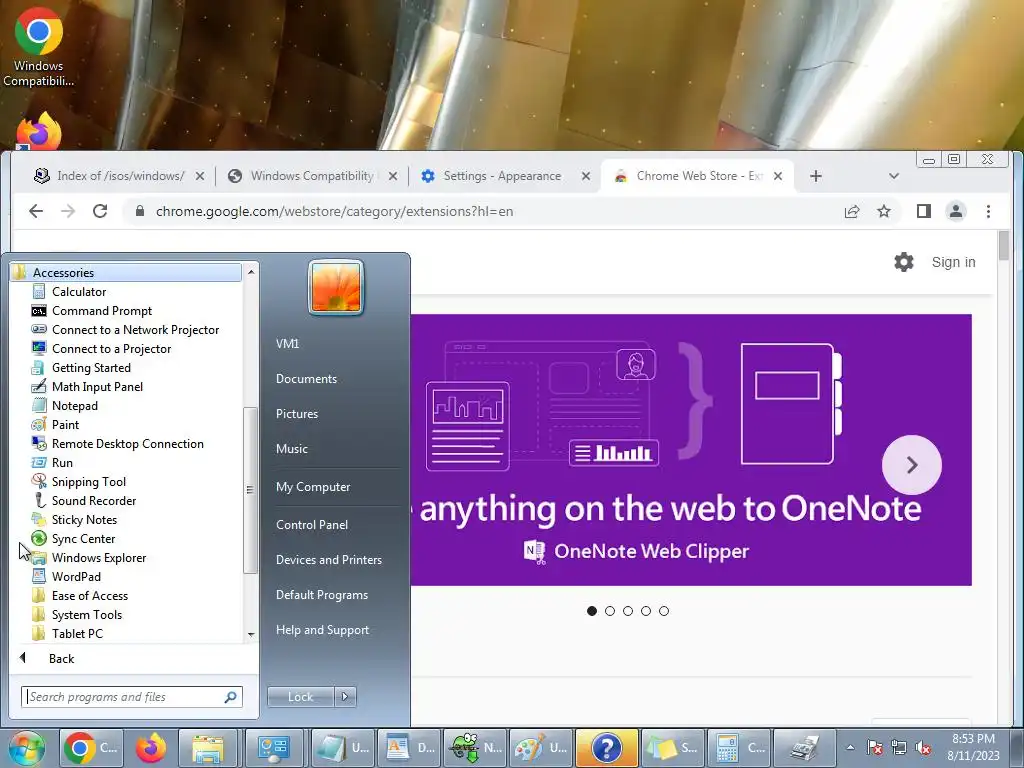Select fourth carousel dot indicator
Image resolution: width=1024 pixels, height=768 pixels.
coord(646,611)
